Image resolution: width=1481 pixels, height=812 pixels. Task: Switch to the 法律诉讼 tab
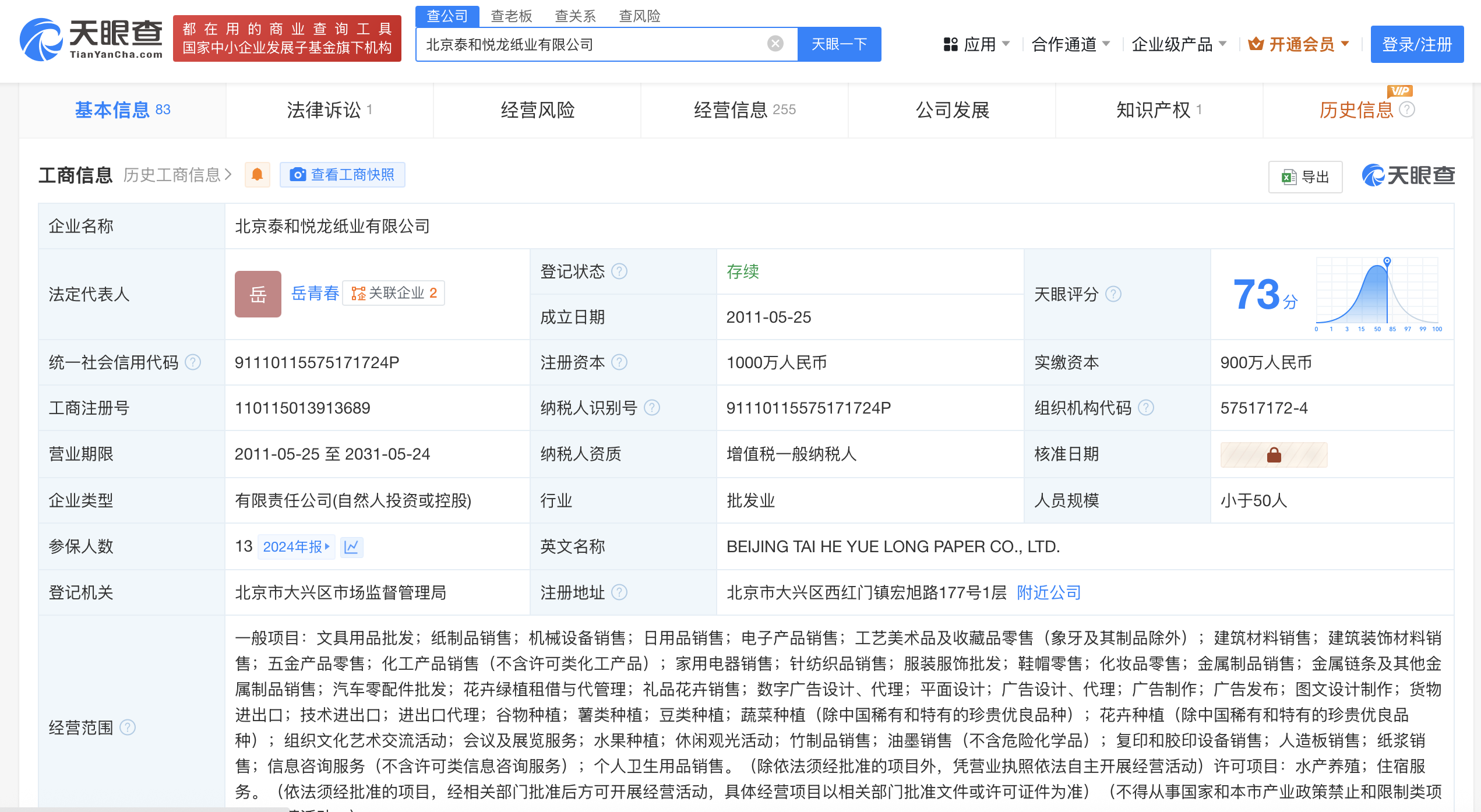330,110
